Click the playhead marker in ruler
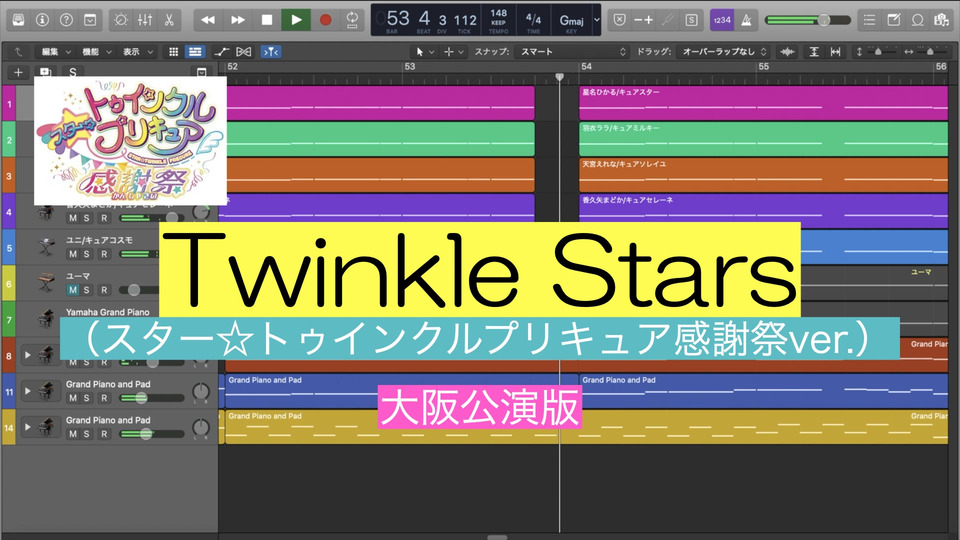This screenshot has height=540, width=960. [560, 77]
